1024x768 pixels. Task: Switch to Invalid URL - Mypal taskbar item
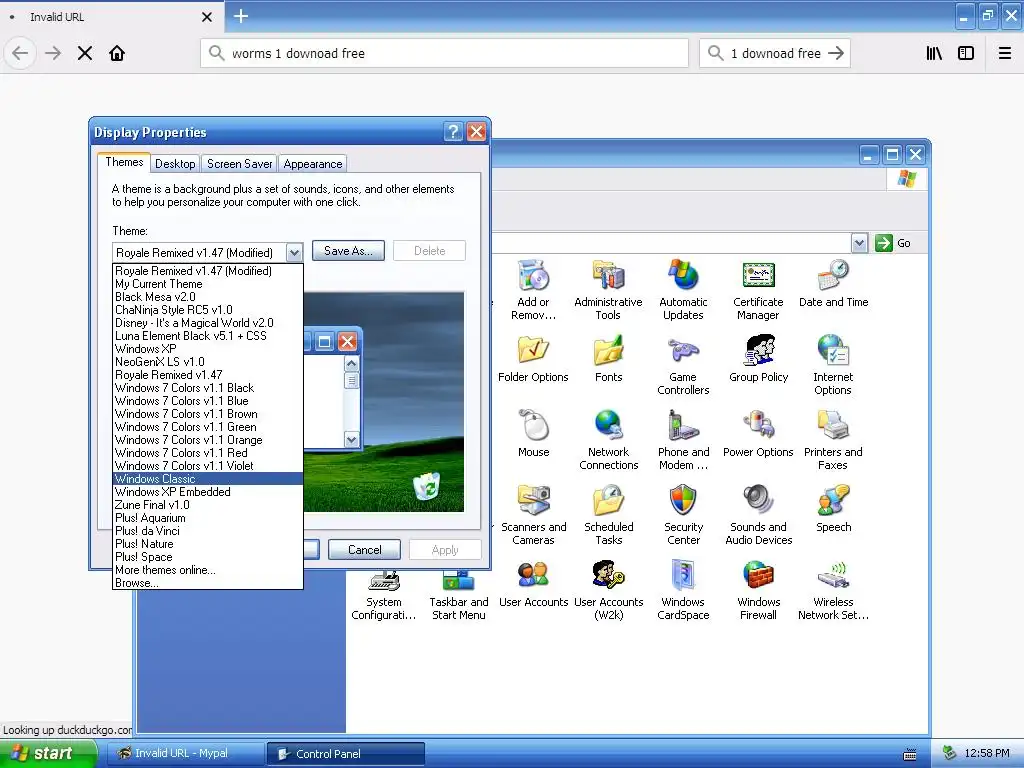(x=184, y=754)
